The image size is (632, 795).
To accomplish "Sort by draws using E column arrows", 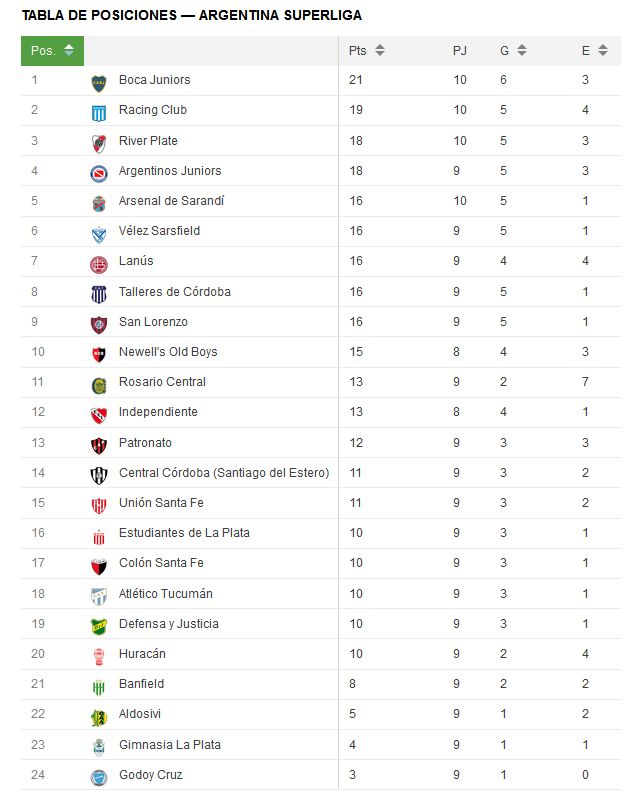I will [603, 50].
